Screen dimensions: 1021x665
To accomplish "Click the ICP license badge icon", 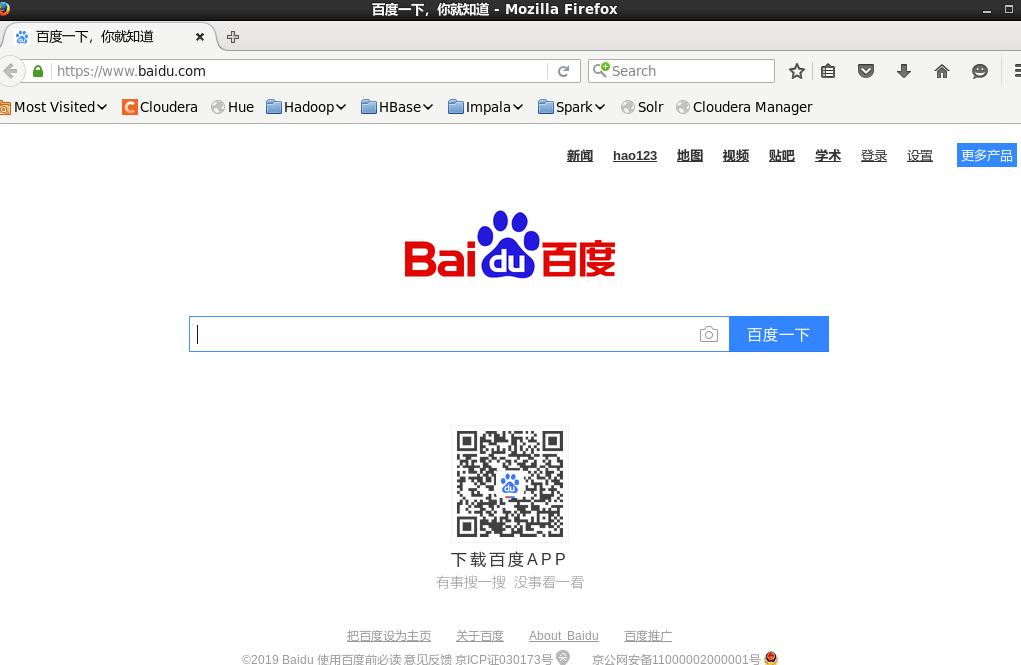I will 563,657.
